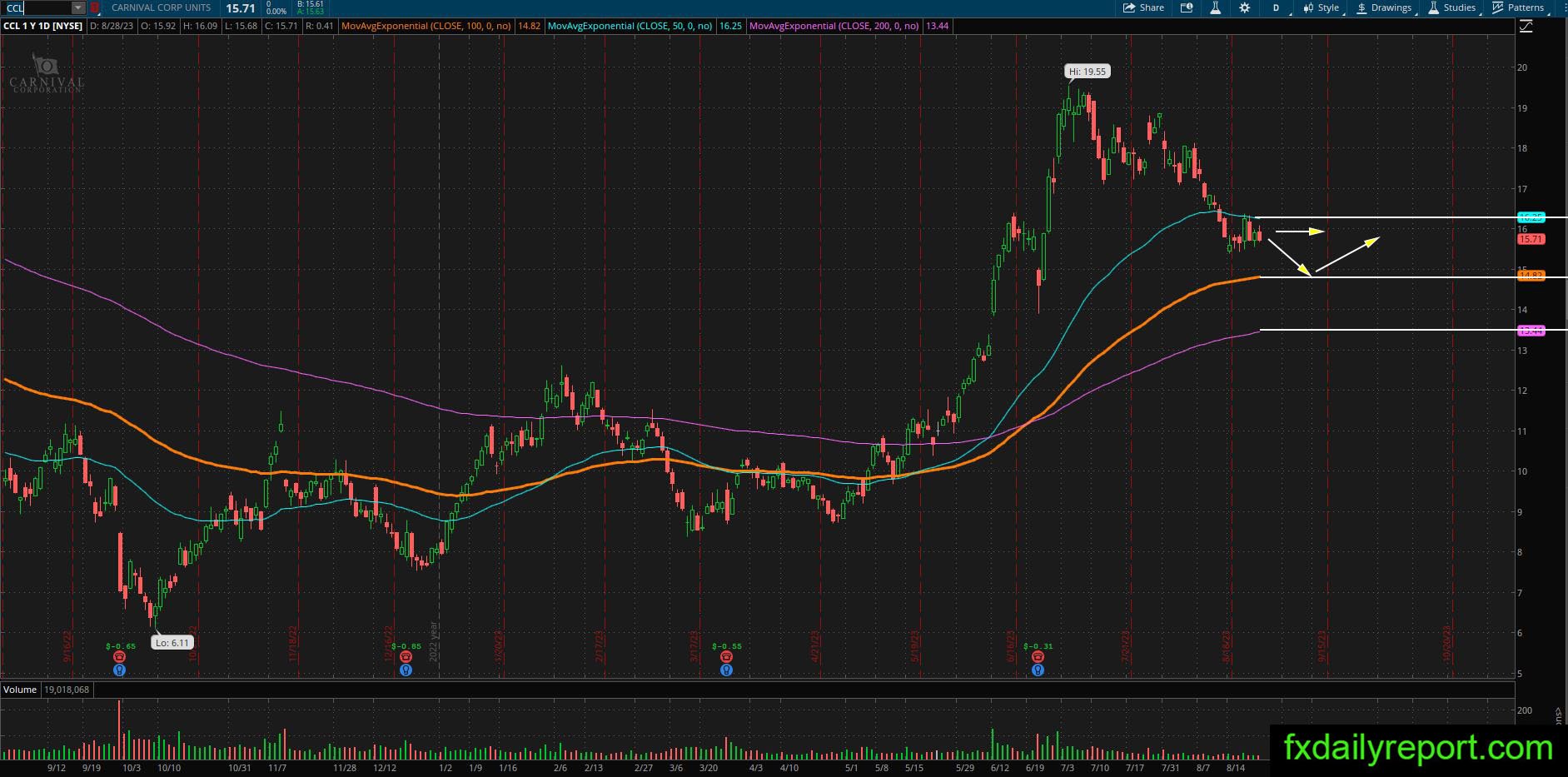This screenshot has height=777, width=1568.
Task: Click the MovAvgExponential 50 study label
Action: (x=630, y=26)
